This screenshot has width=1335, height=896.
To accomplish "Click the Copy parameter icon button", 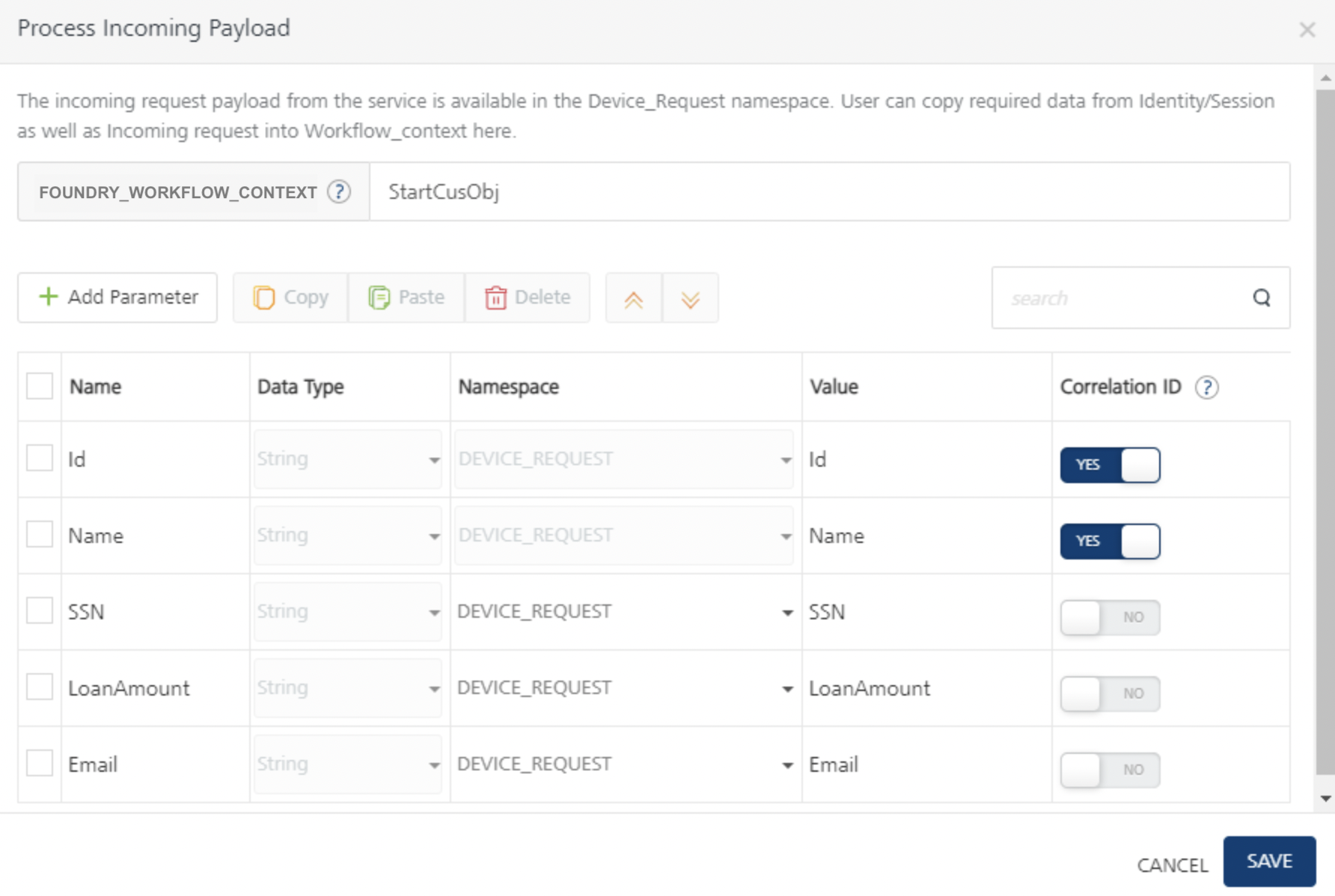I will 290,298.
